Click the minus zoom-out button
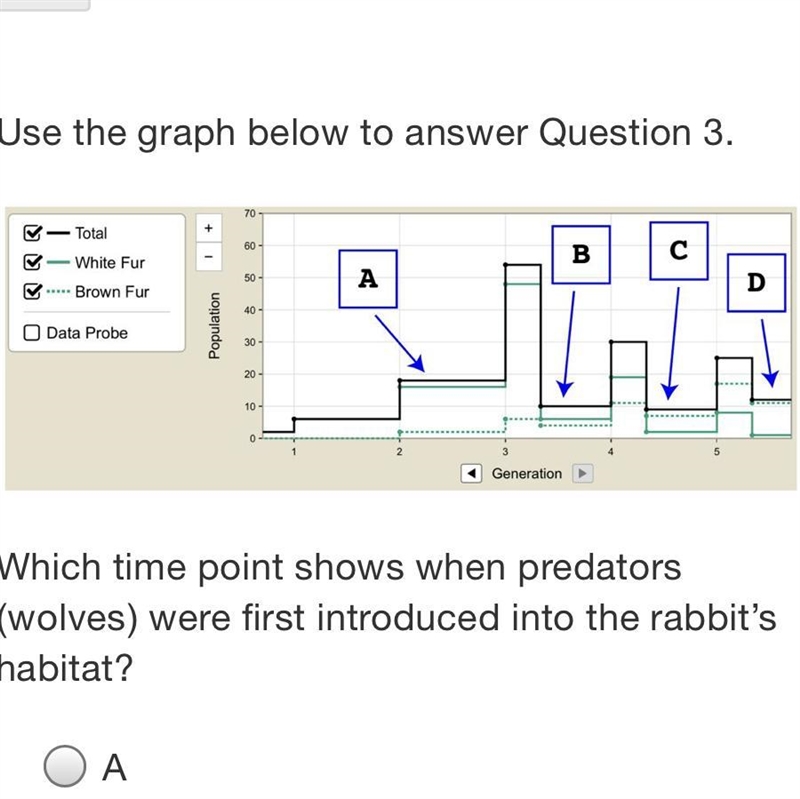800x799 pixels. pyautogui.click(x=209, y=256)
